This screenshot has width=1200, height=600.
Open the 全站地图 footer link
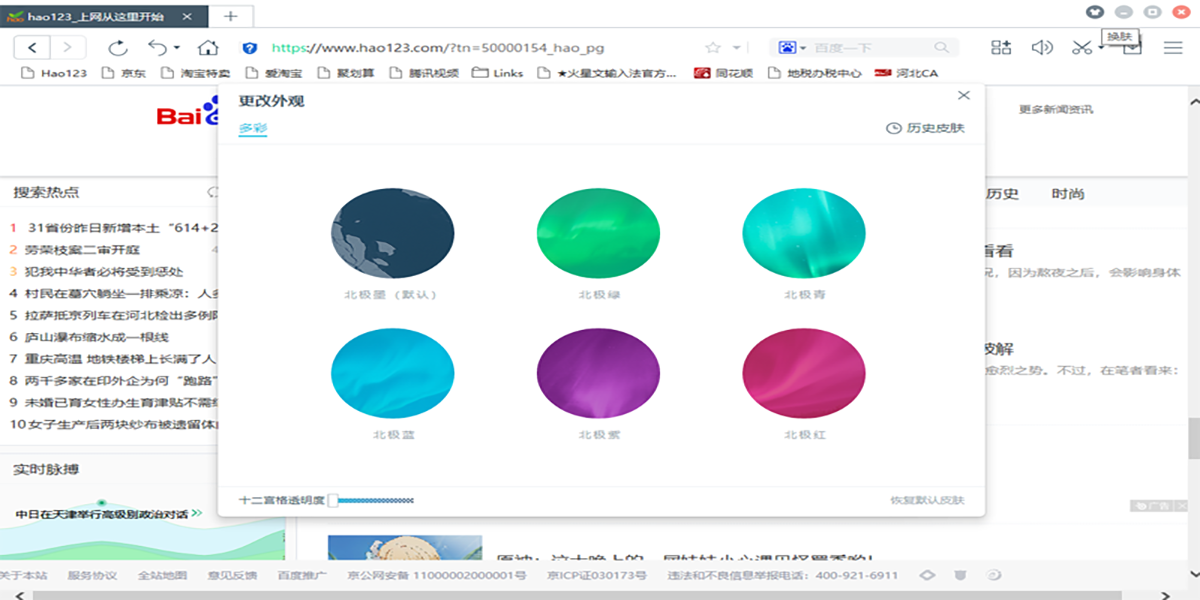click(162, 575)
